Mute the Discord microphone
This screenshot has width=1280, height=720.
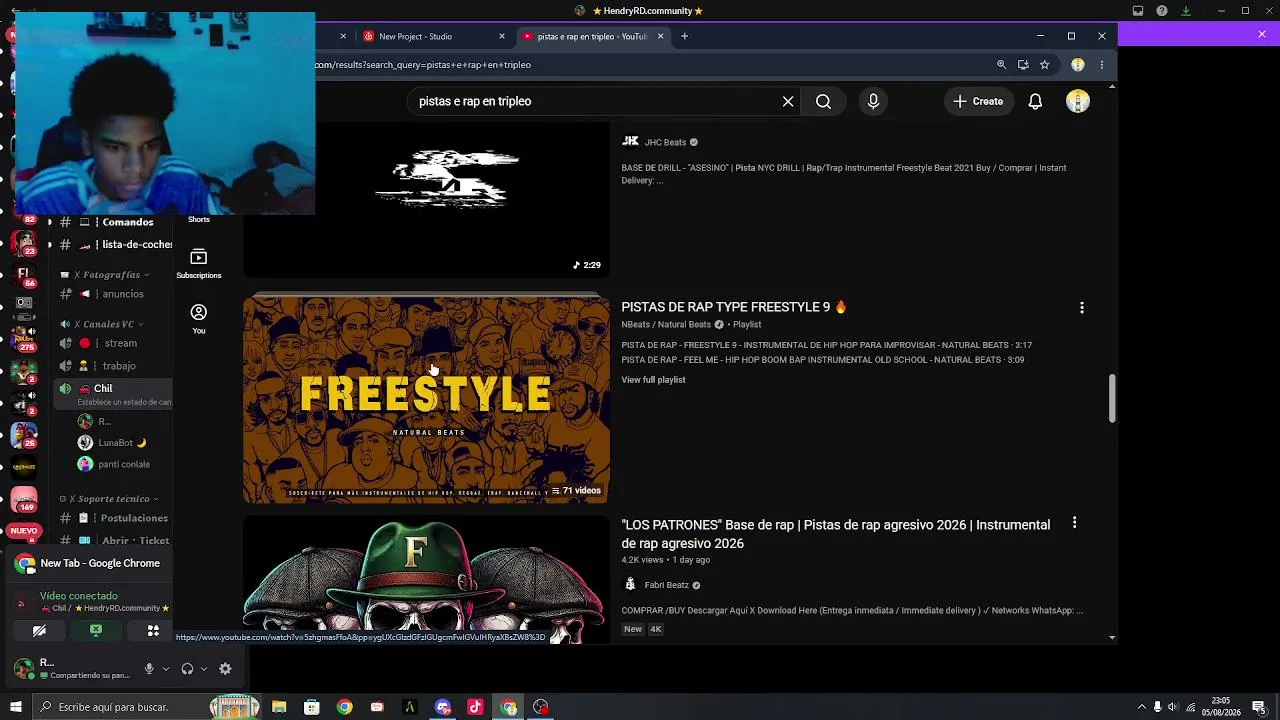coord(149,669)
